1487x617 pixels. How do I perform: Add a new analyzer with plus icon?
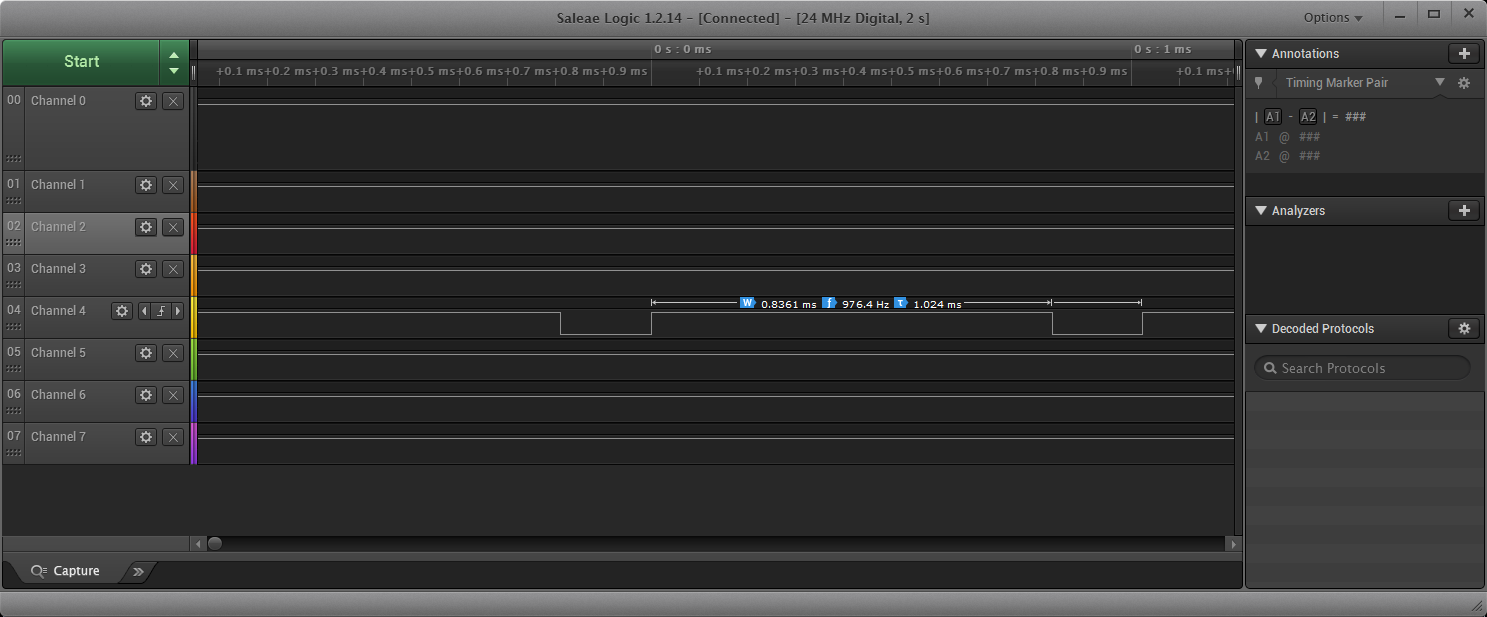tap(1464, 211)
